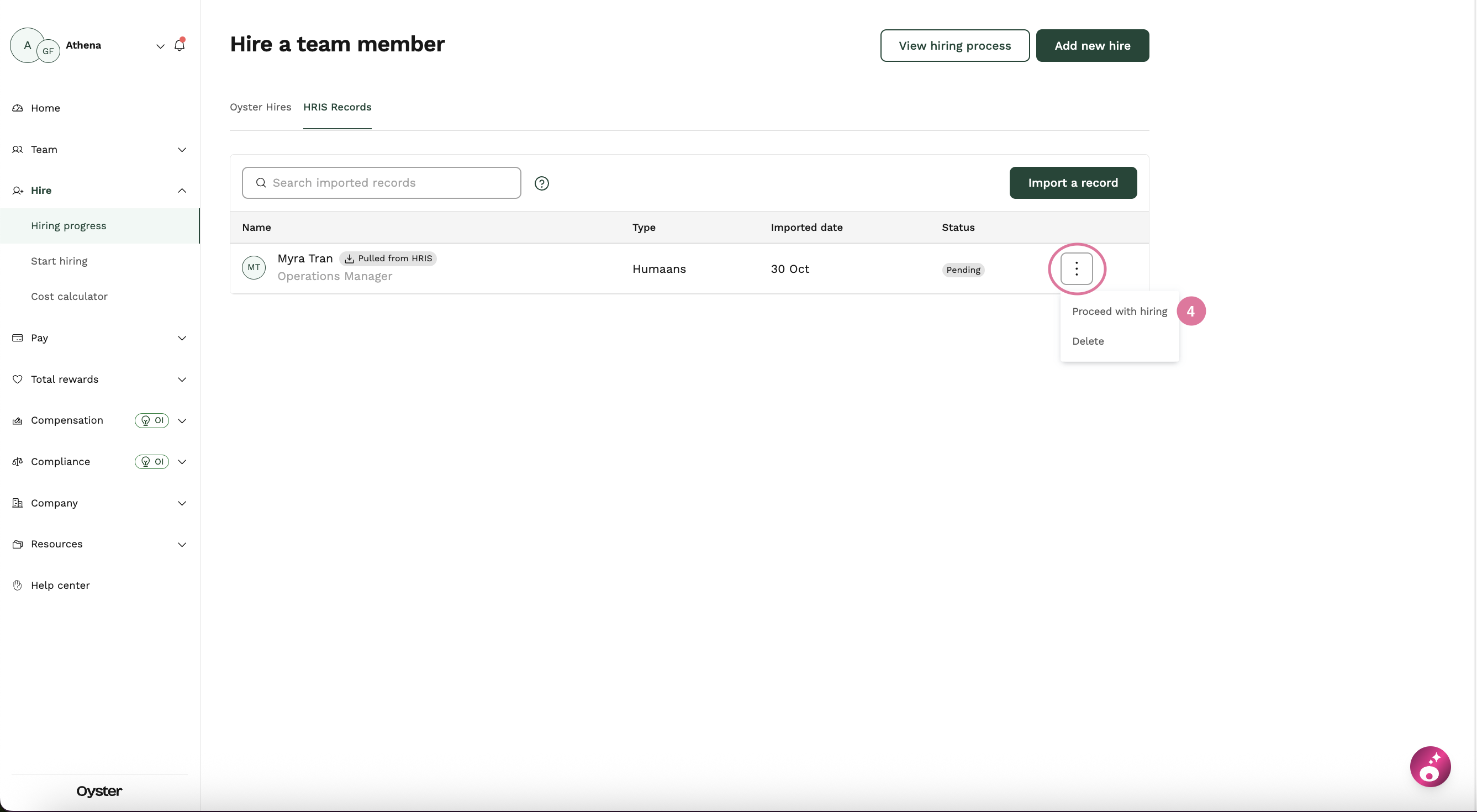This screenshot has width=1477, height=812.
Task: Expand the Resources section chevron
Action: point(182,545)
